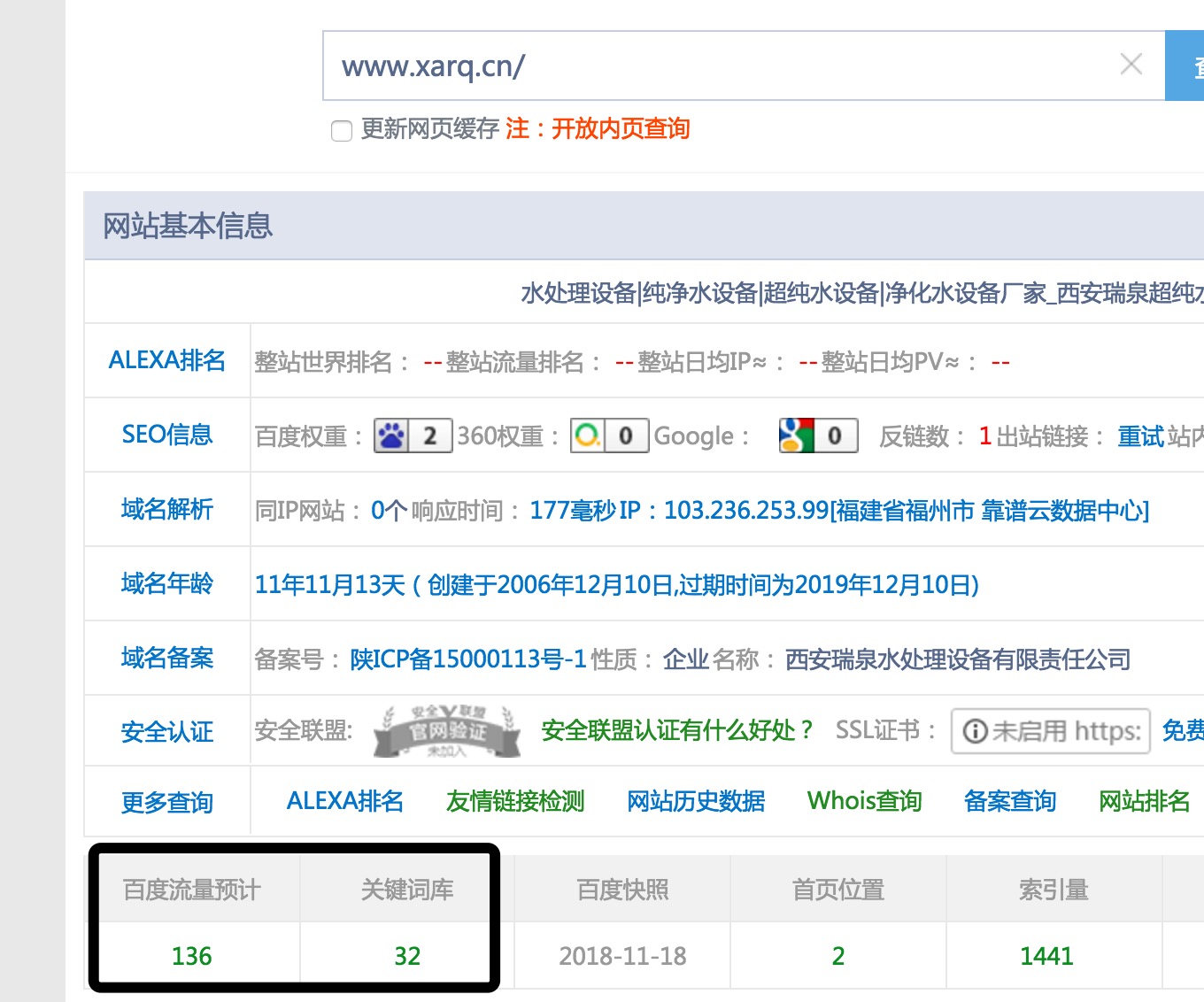Image resolution: width=1204 pixels, height=1002 pixels.
Task: Click the Google PageRank badge icon
Action: 818,435
